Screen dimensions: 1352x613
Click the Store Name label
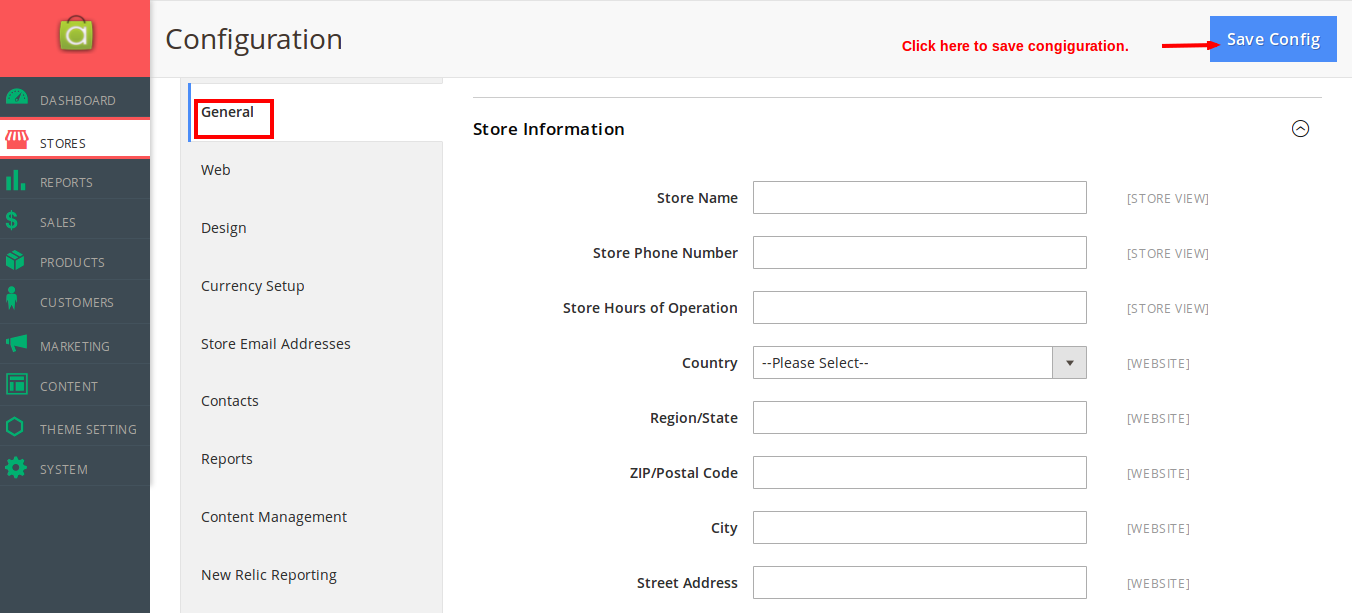pos(697,198)
